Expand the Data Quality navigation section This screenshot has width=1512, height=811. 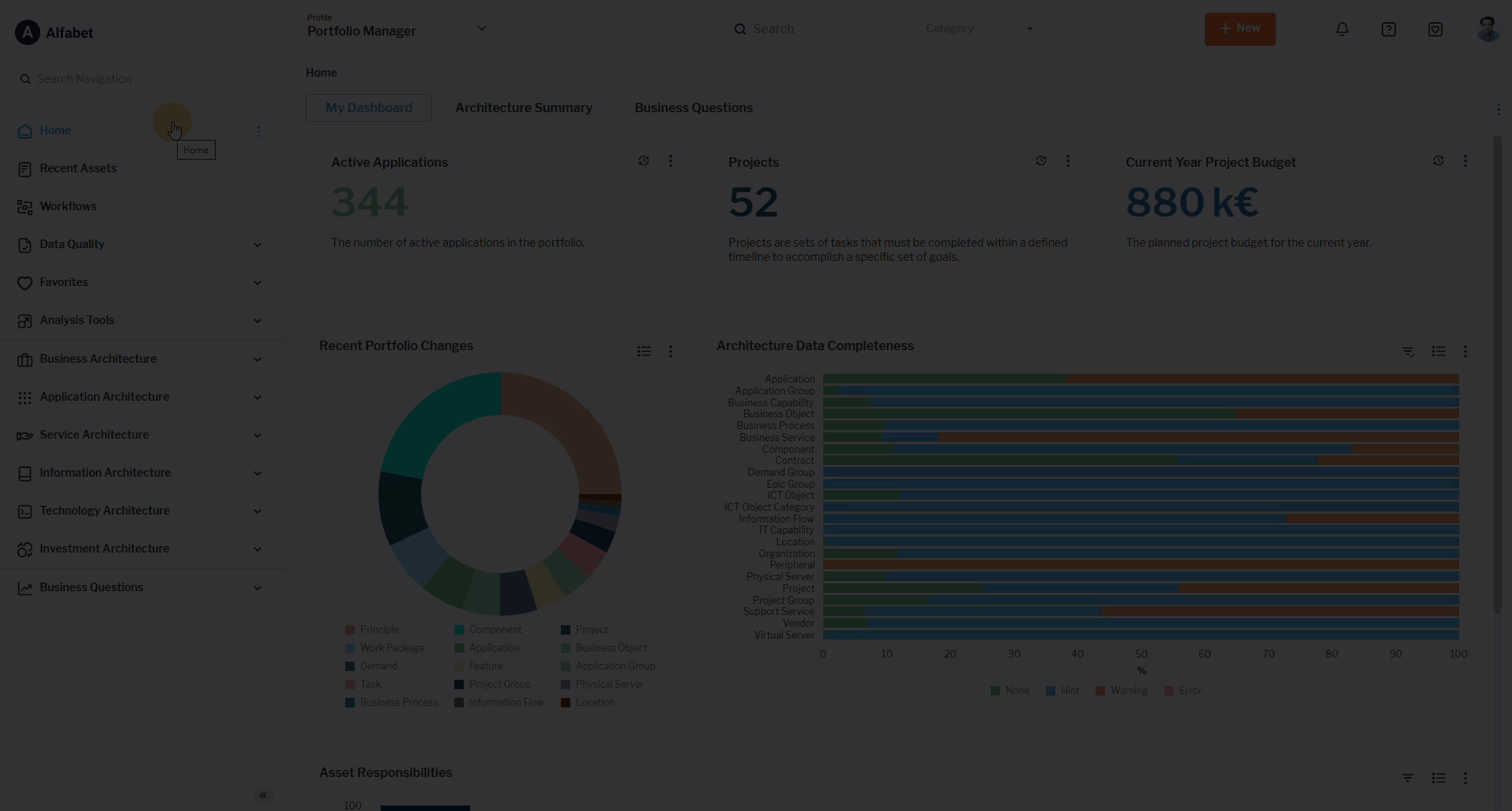pyautogui.click(x=257, y=245)
